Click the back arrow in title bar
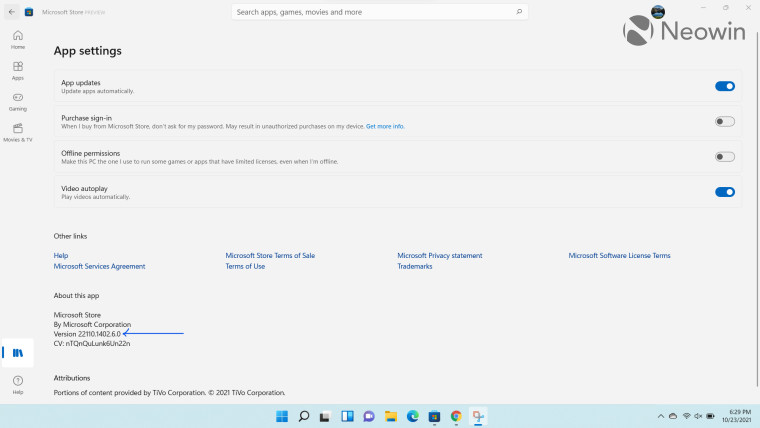Image resolution: width=760 pixels, height=428 pixels. click(12, 12)
